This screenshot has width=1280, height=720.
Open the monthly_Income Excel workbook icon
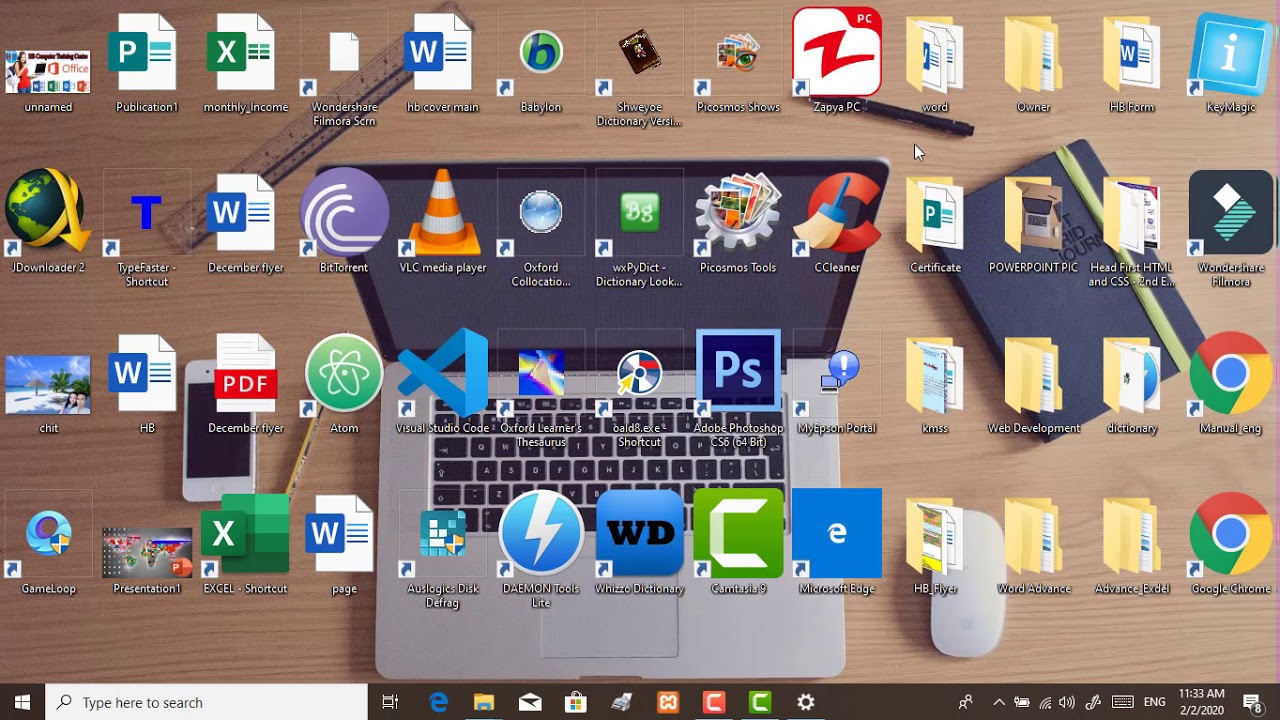(245, 54)
